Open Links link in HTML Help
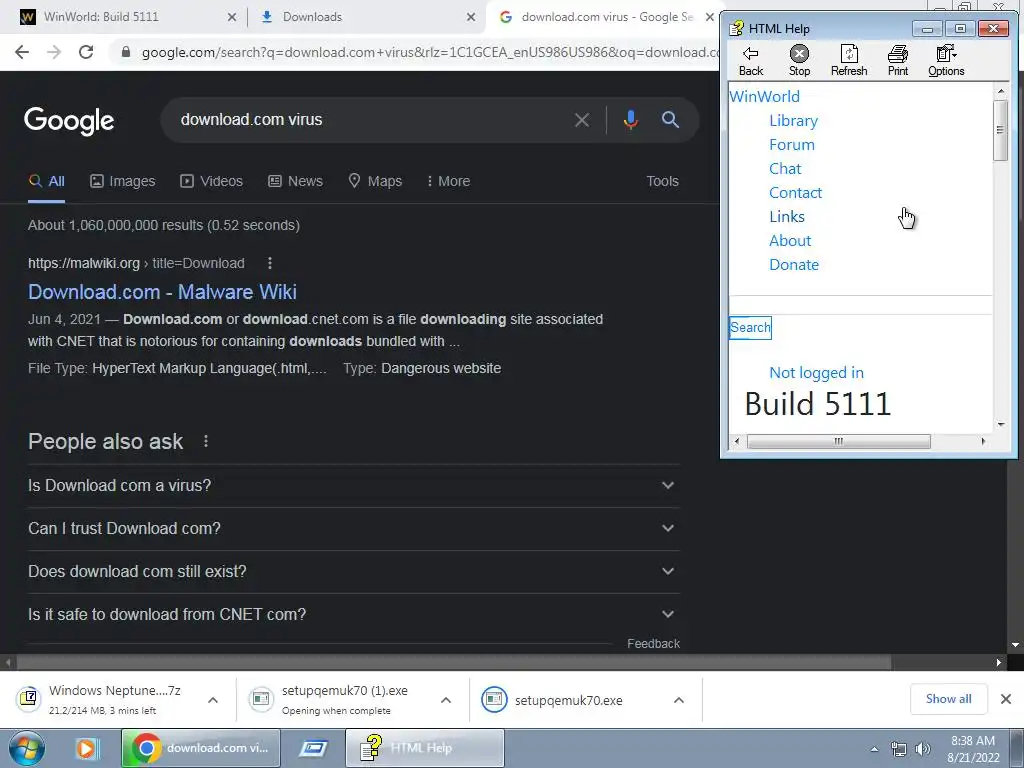Viewport: 1024px width, 768px height. coord(787,217)
